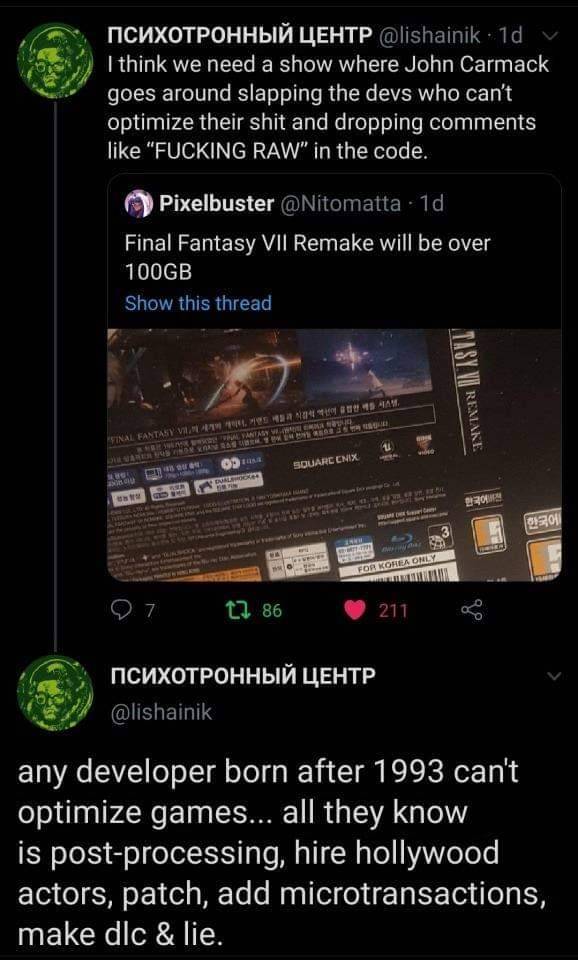
Task: Follow the 'Show this thread' link
Action: click(x=198, y=303)
